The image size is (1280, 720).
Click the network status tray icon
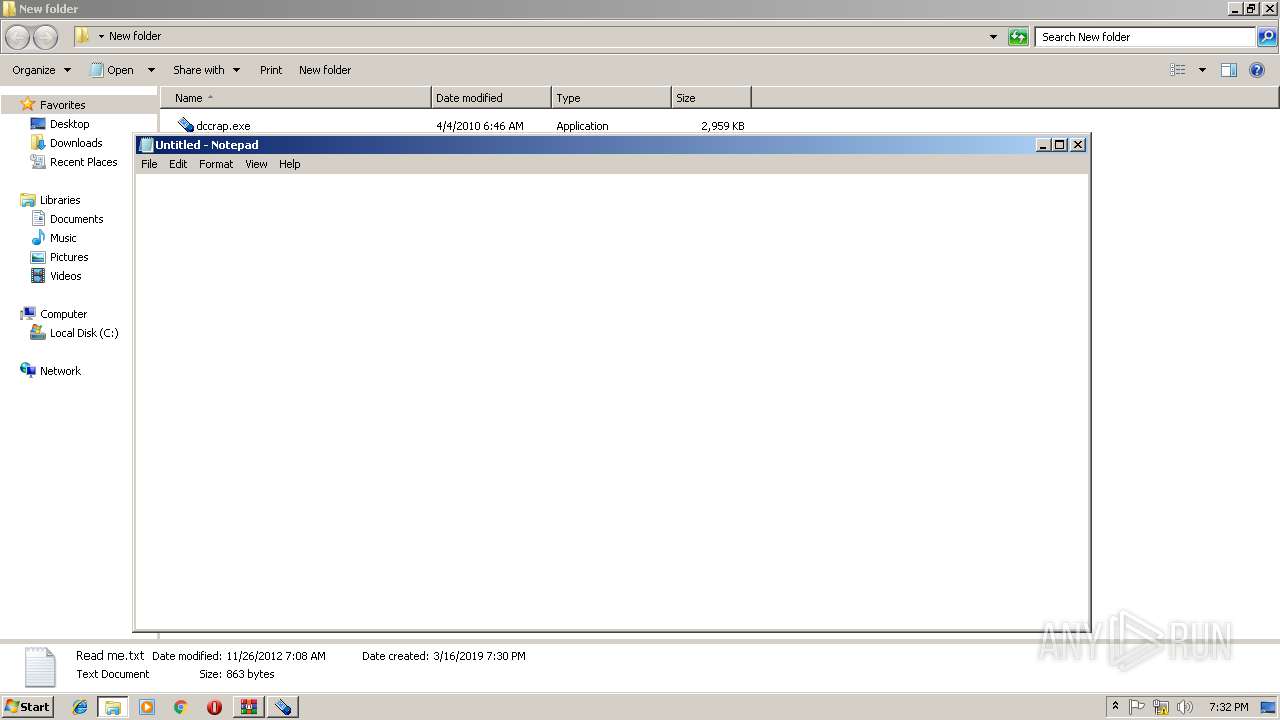pos(1161,707)
